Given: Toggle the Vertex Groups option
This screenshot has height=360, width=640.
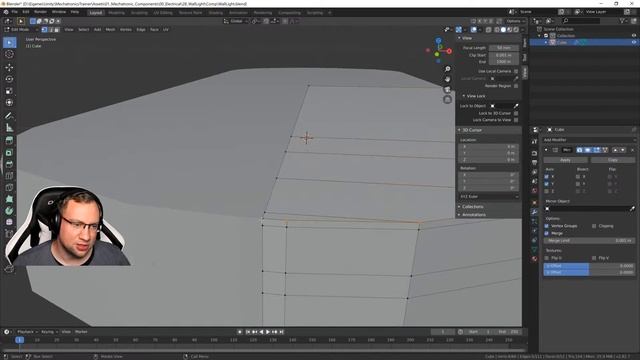Looking at the screenshot, I should 547,226.
